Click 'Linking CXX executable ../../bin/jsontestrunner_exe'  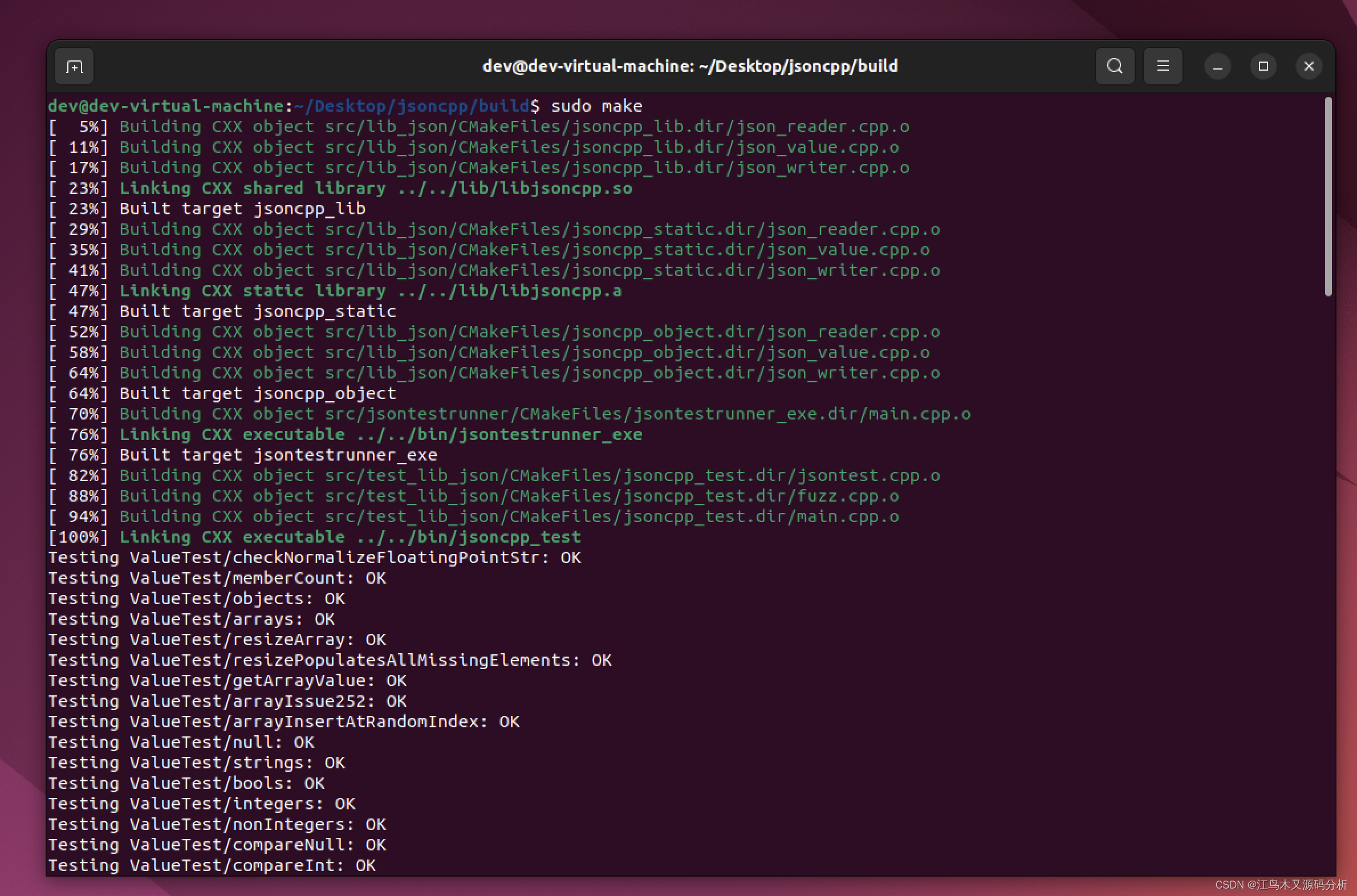click(x=346, y=435)
